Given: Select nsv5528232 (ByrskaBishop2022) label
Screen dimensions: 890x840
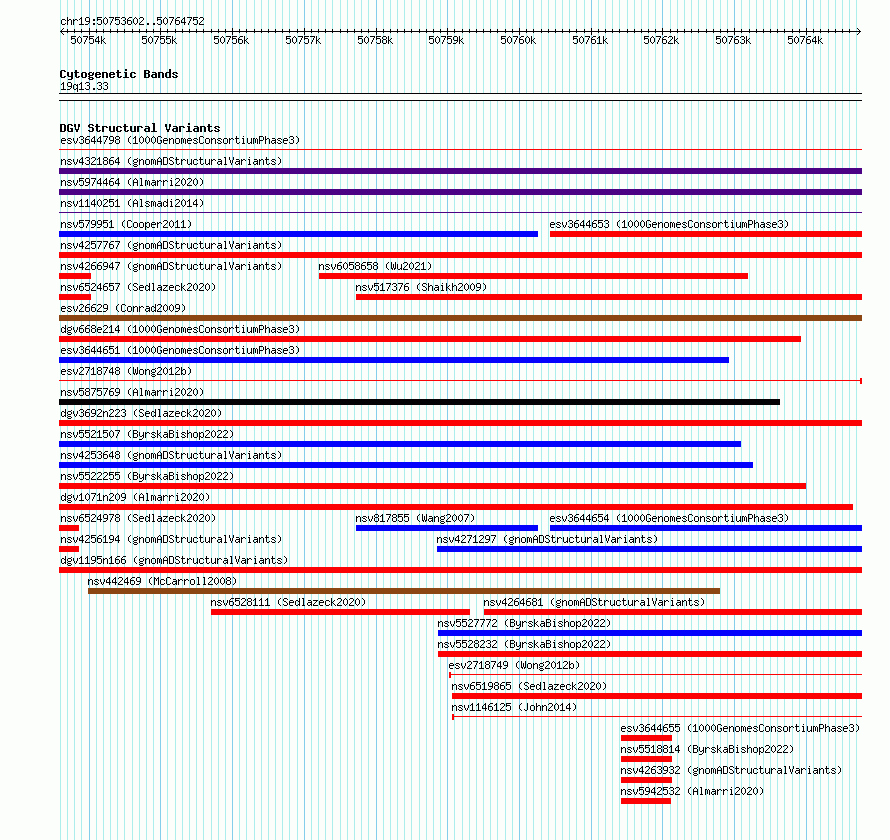Looking at the screenshot, I should pos(524,644).
